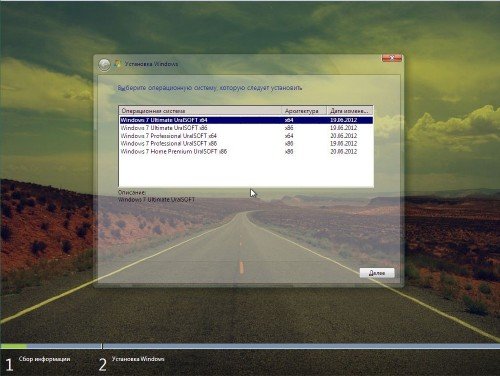Click the Сбор информации step label
500x376 pixels.
pyautogui.click(x=44, y=359)
